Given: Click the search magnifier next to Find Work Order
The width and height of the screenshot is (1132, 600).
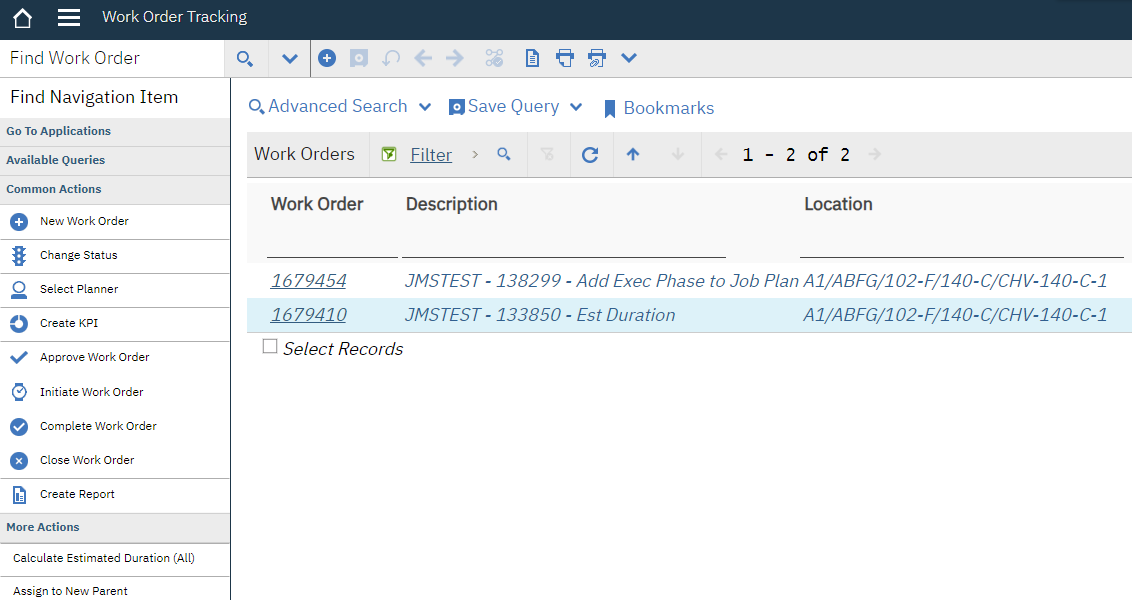Looking at the screenshot, I should tap(245, 58).
